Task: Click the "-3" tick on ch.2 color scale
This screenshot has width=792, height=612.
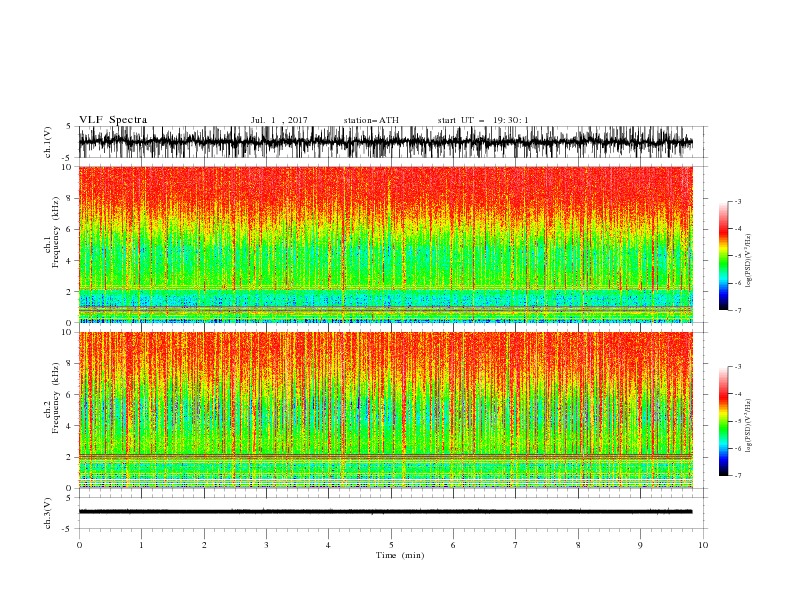Action: (738, 367)
